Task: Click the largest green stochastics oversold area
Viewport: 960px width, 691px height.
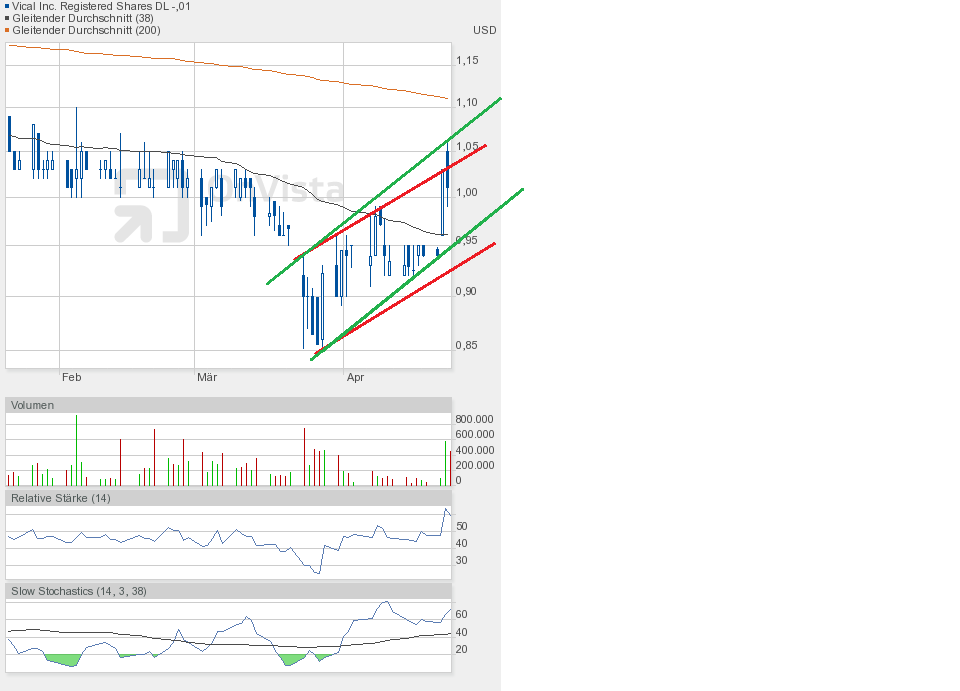Action: tap(63, 659)
